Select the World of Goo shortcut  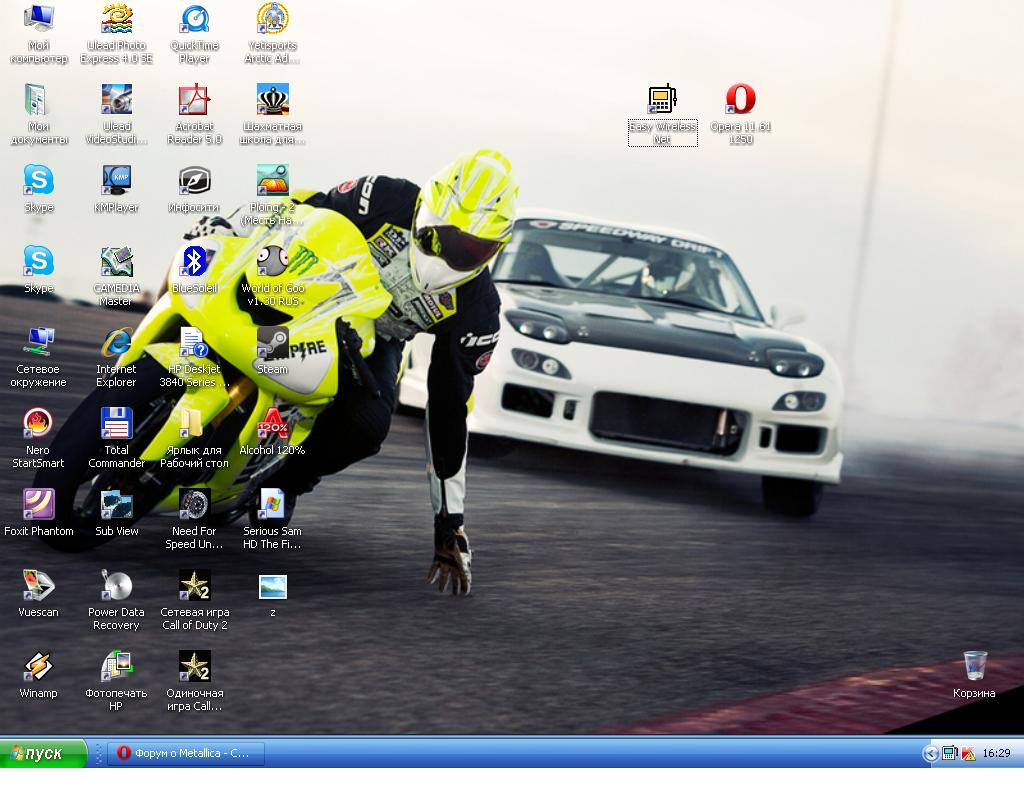coord(272,262)
